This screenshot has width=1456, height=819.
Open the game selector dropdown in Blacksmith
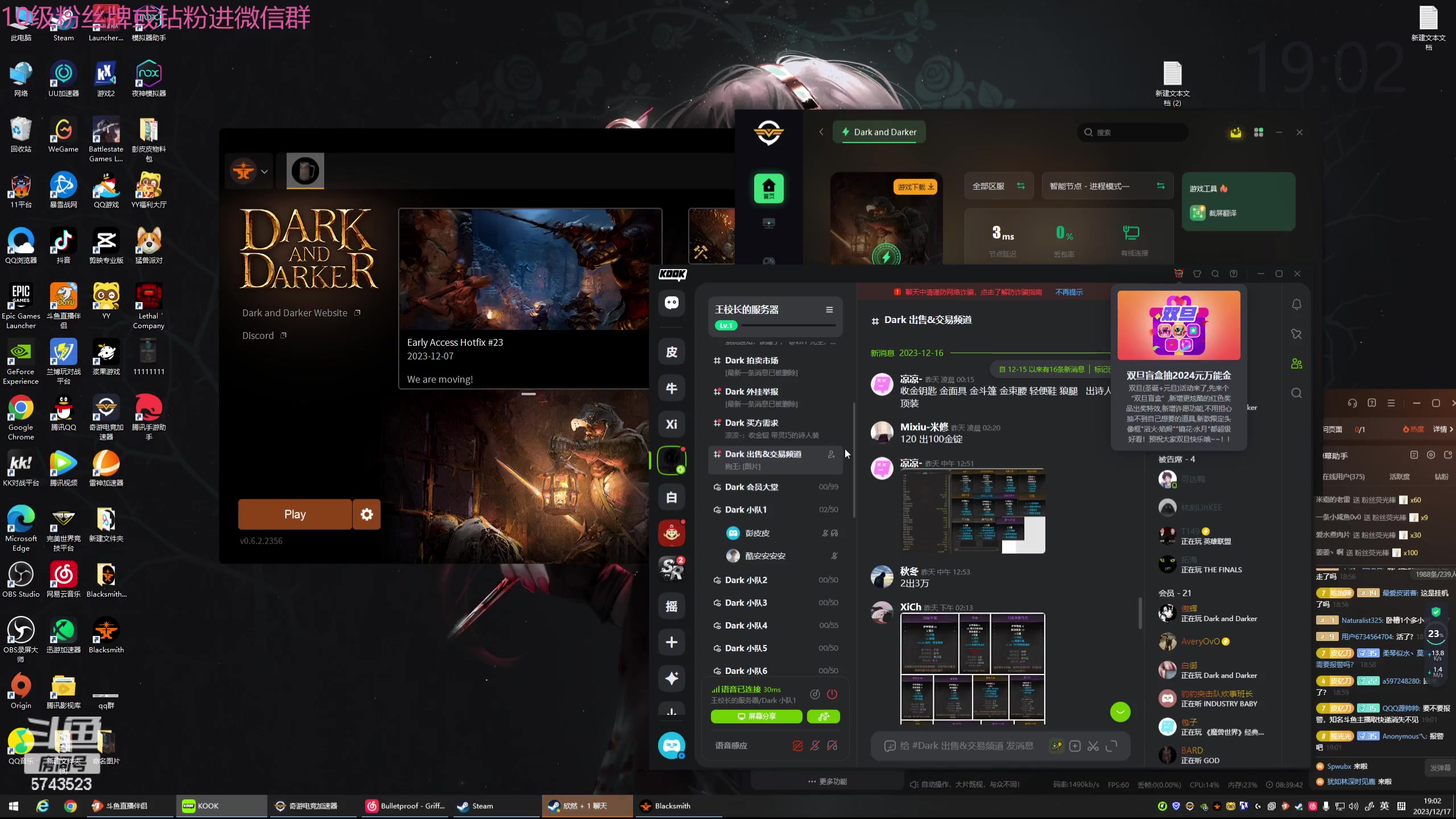tap(250, 171)
